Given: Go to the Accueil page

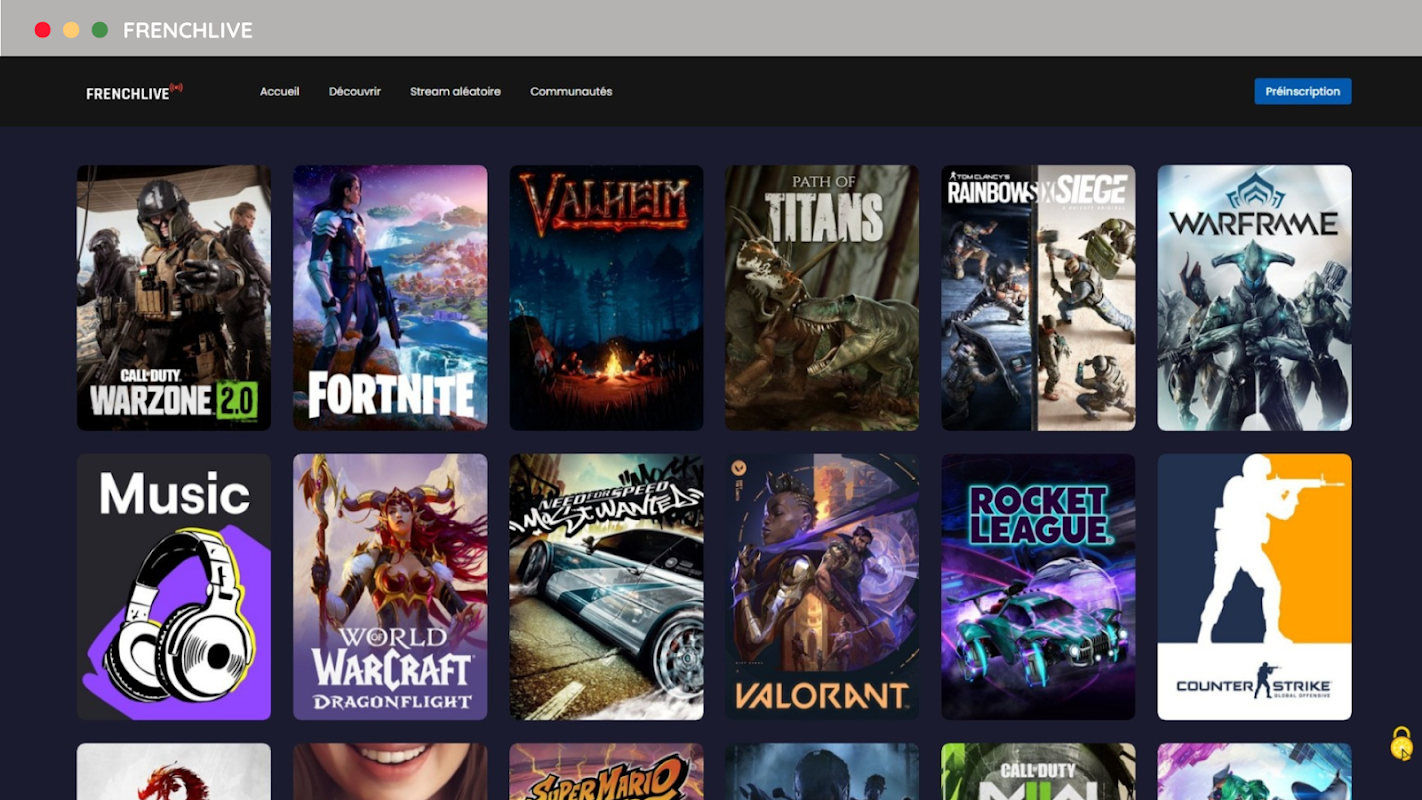Looking at the screenshot, I should (280, 91).
